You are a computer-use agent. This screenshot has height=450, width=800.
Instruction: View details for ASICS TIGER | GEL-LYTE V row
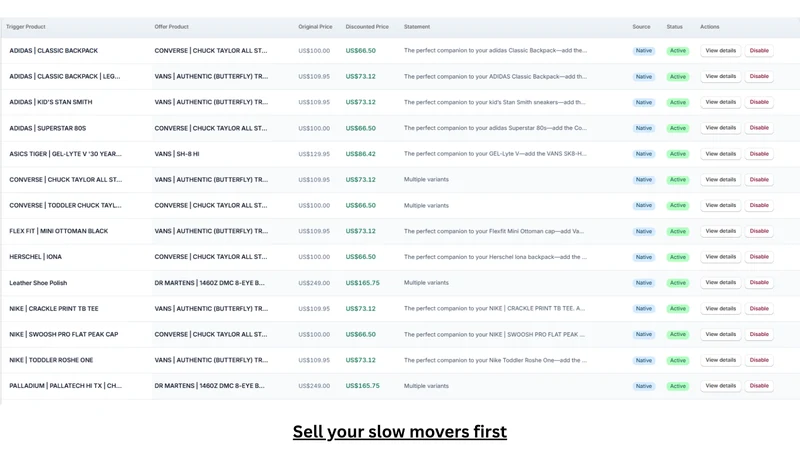(720, 154)
